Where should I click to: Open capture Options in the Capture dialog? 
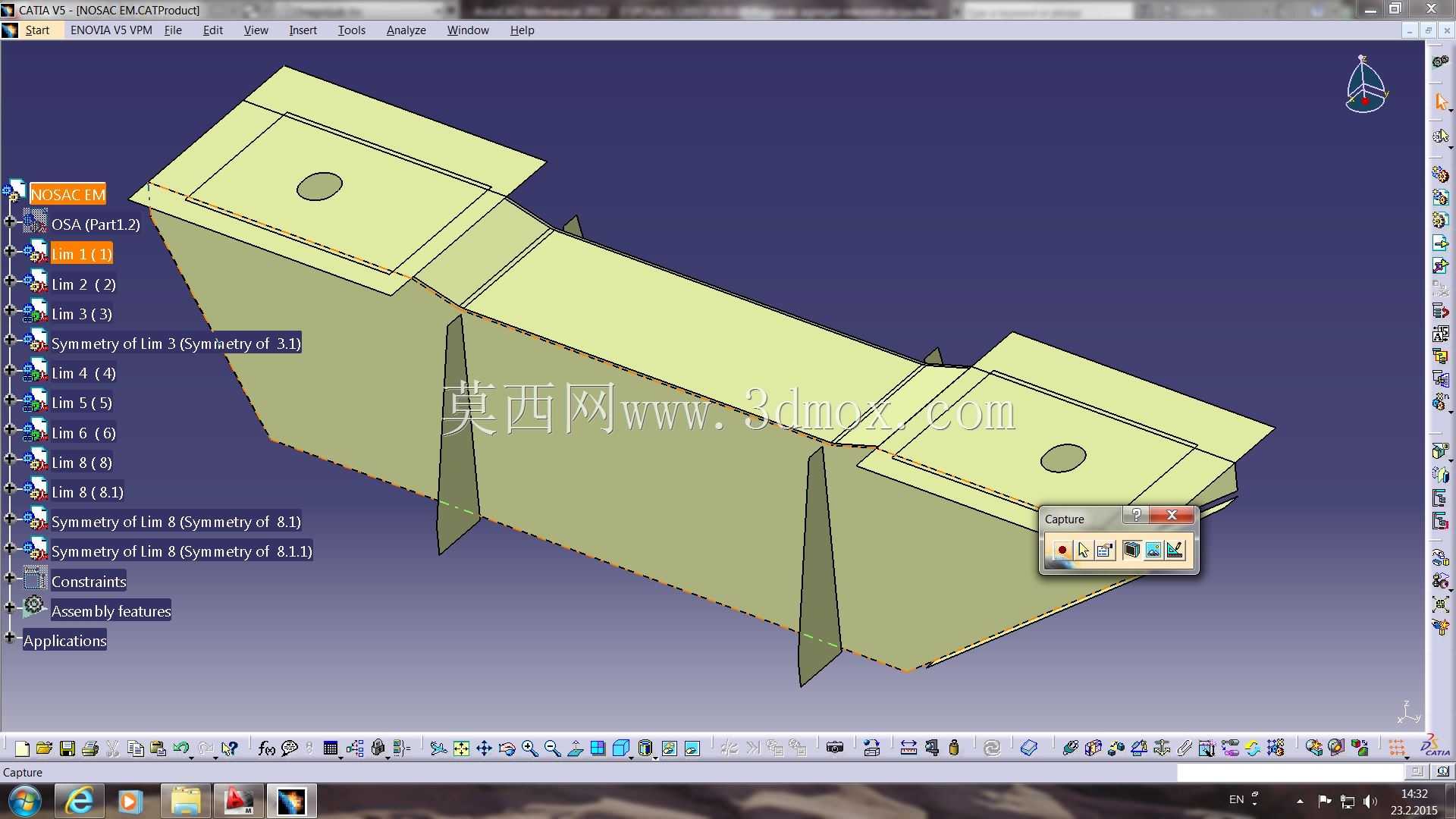click(x=1105, y=551)
